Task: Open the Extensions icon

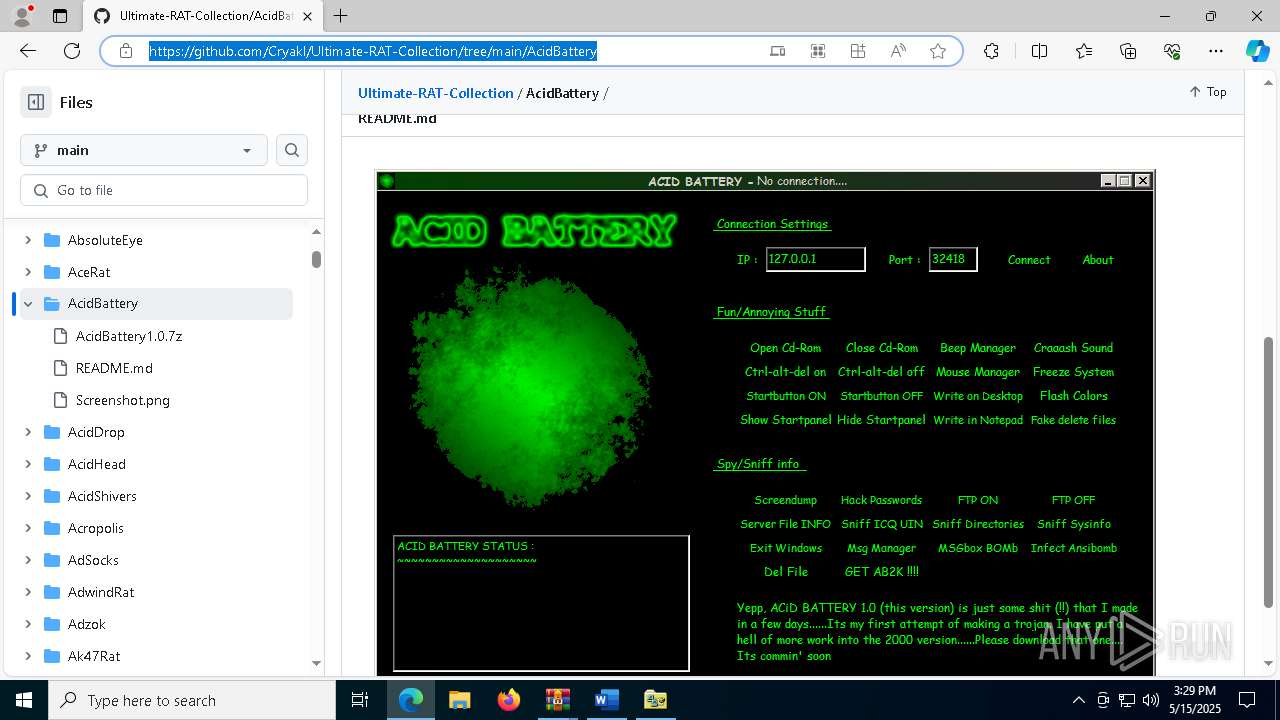Action: (991, 51)
